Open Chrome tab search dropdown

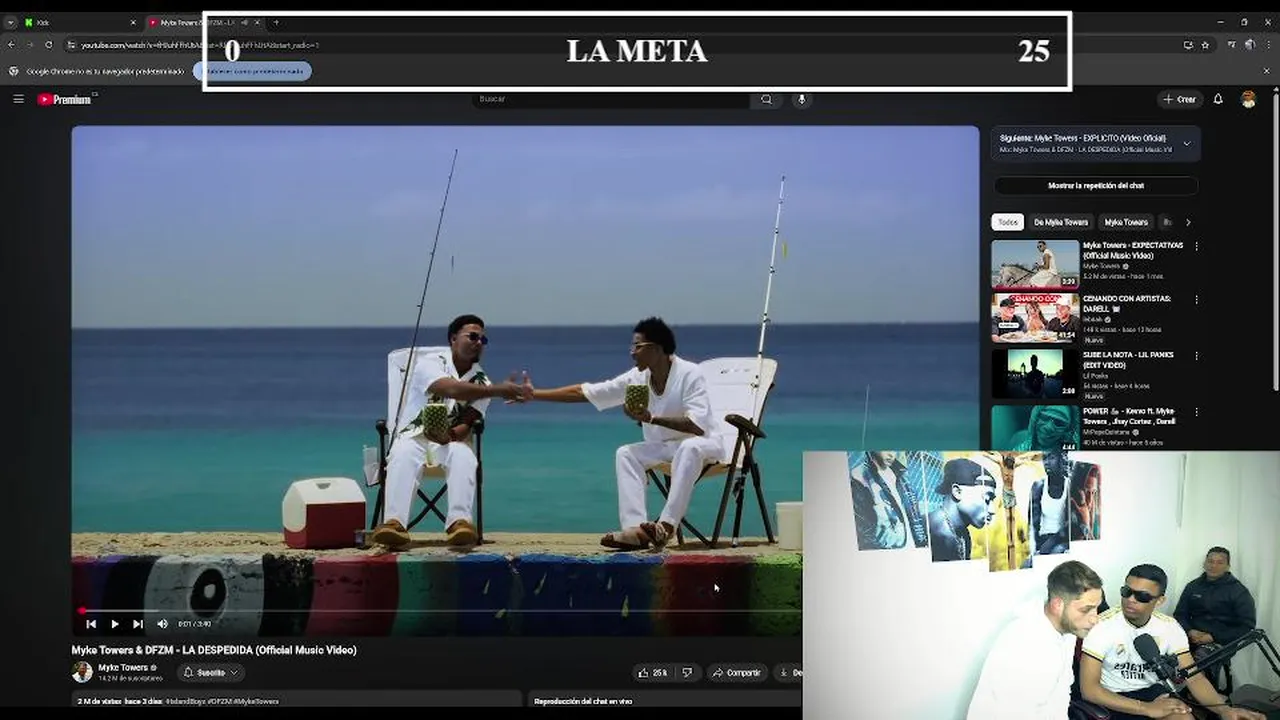[x=10, y=22]
